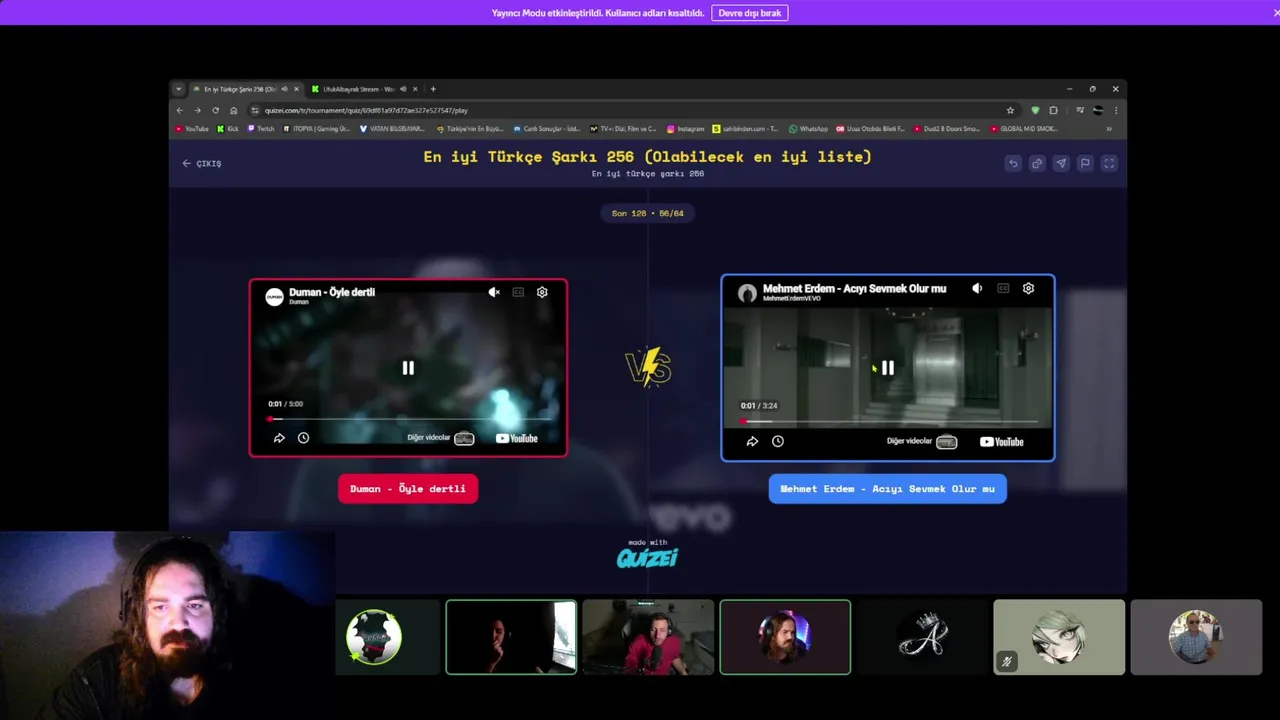The image size is (1280, 720).
Task: Share the Duman video via arrow icon
Action: pyautogui.click(x=279, y=438)
